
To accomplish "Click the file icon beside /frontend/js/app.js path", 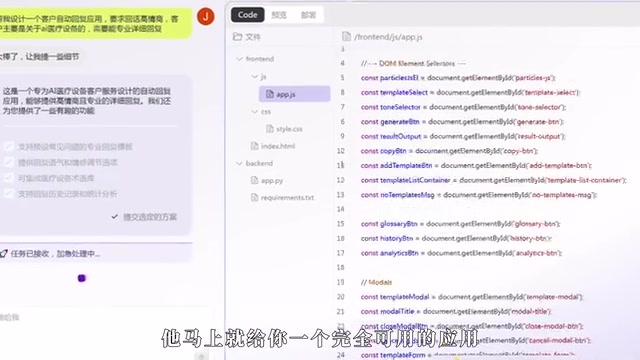I will [x=346, y=37].
